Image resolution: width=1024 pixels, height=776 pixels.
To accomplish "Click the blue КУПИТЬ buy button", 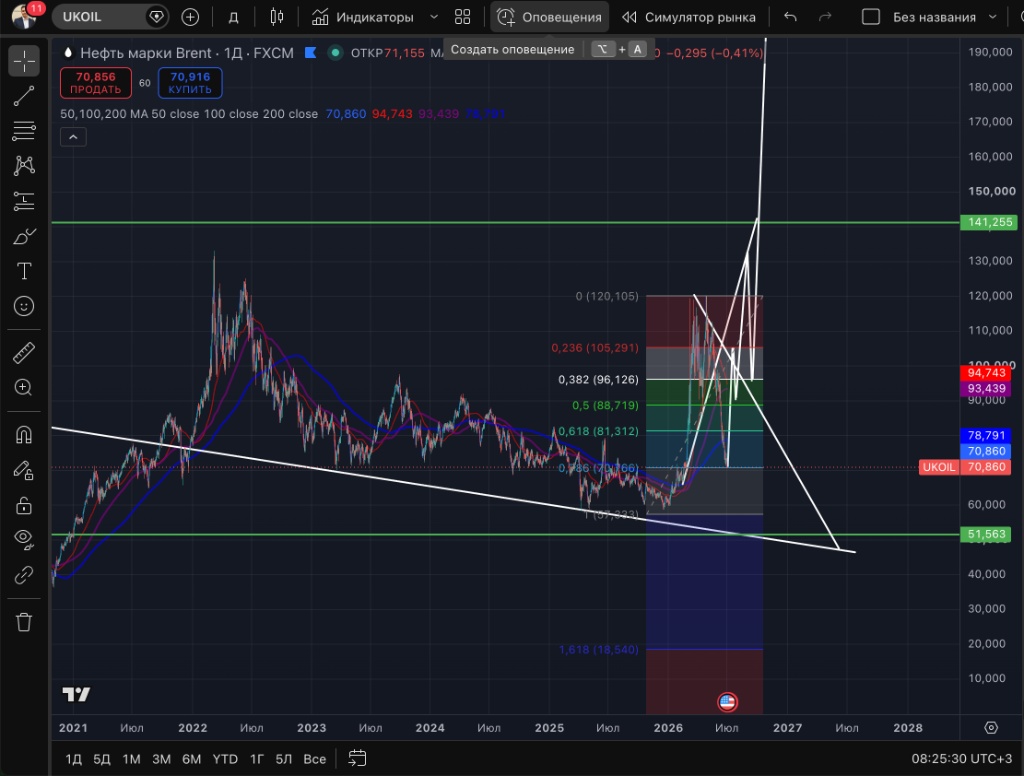I will 190,83.
